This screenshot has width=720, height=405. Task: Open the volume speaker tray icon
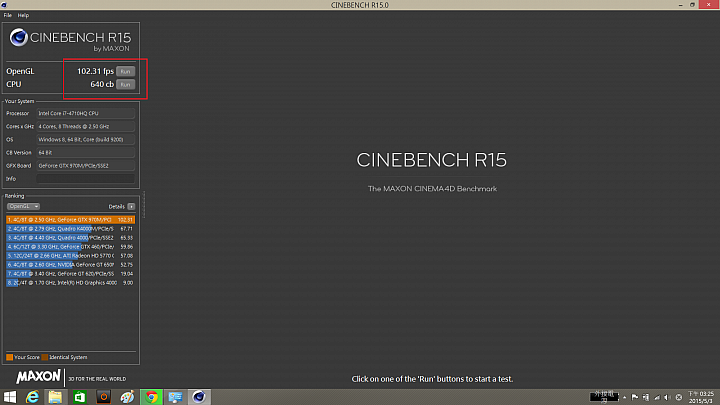[x=667, y=398]
